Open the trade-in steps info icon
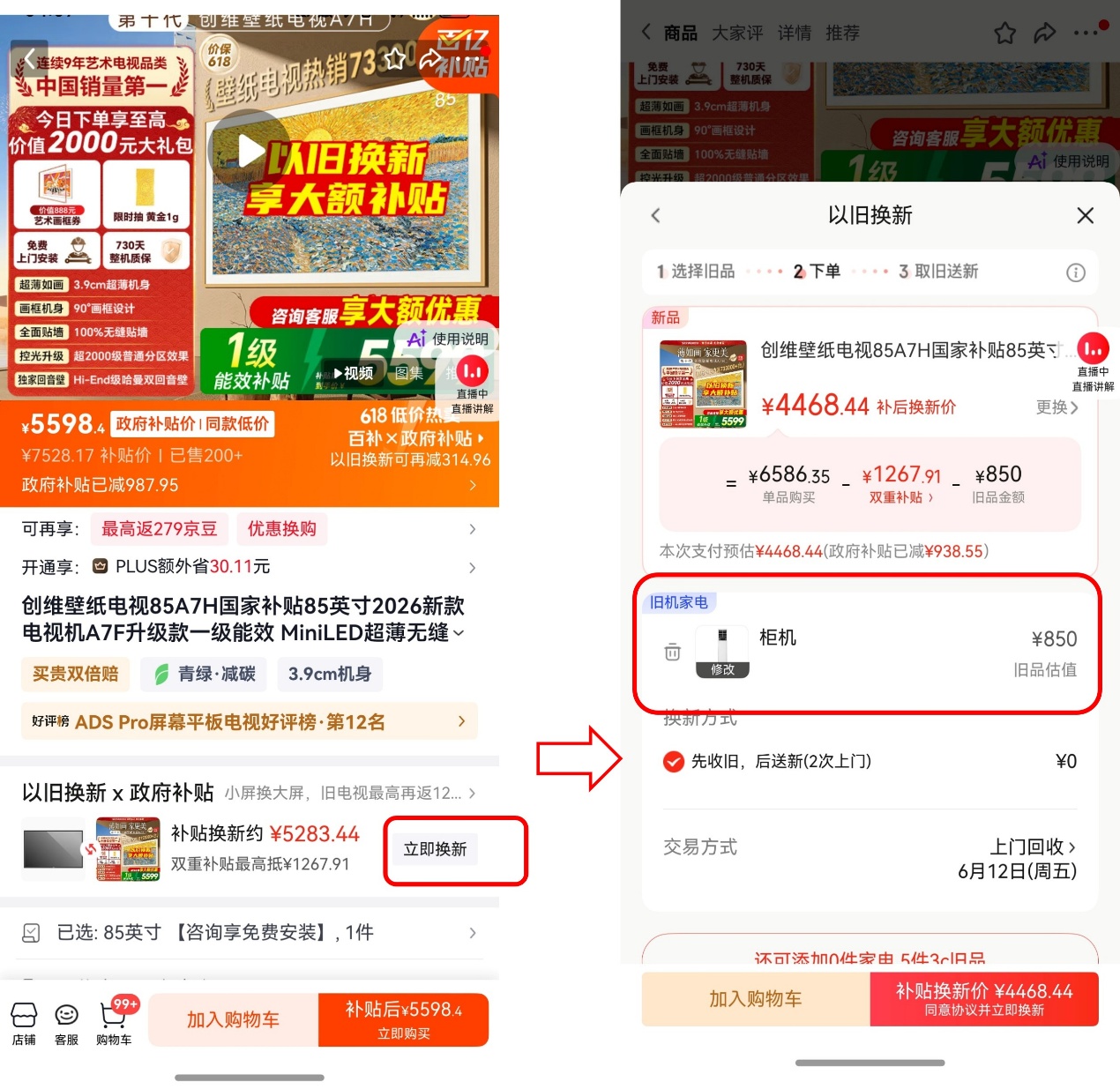Viewport: 1120px width, 1089px height. point(1076,272)
